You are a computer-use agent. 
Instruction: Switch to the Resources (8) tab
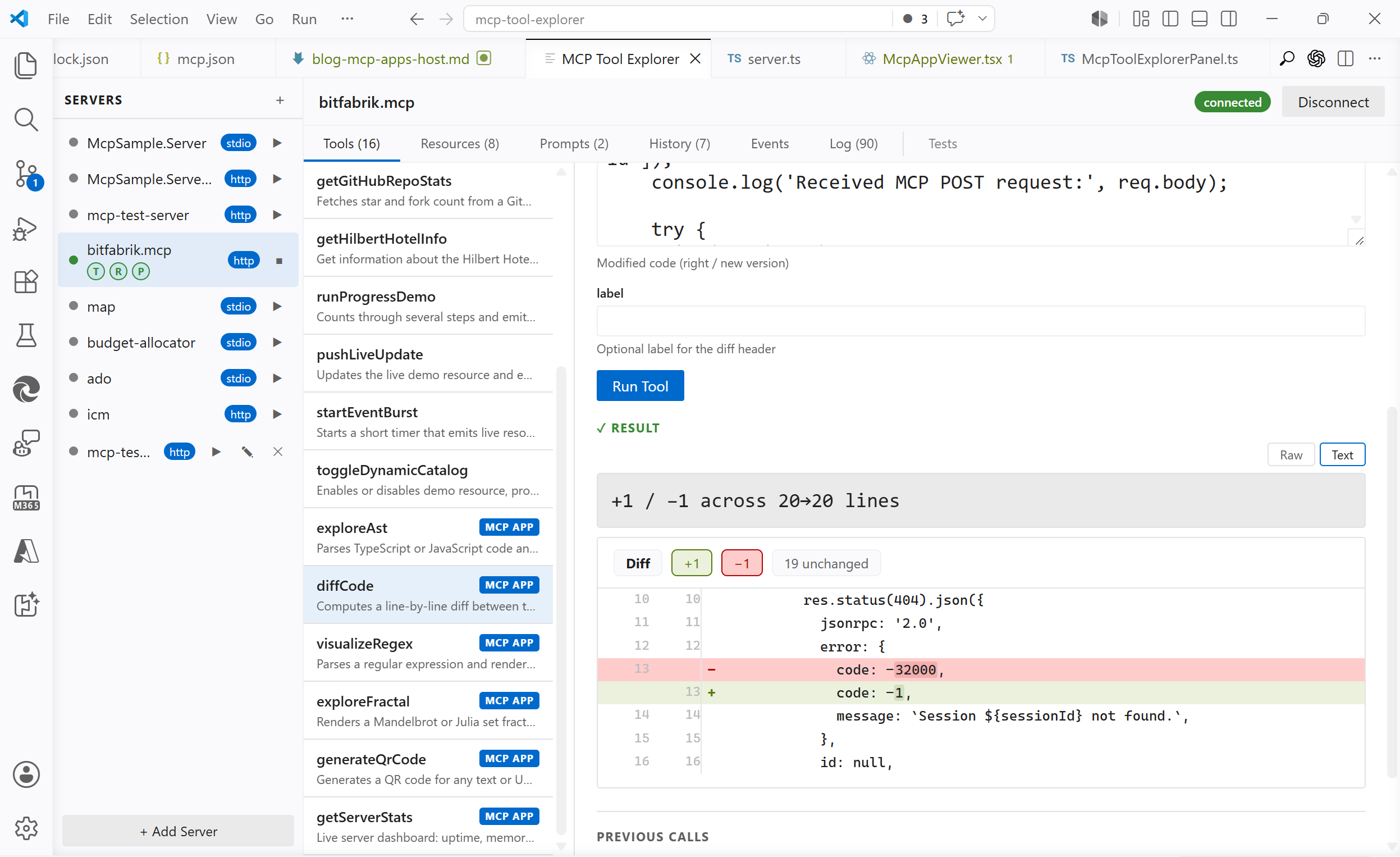[x=460, y=144]
